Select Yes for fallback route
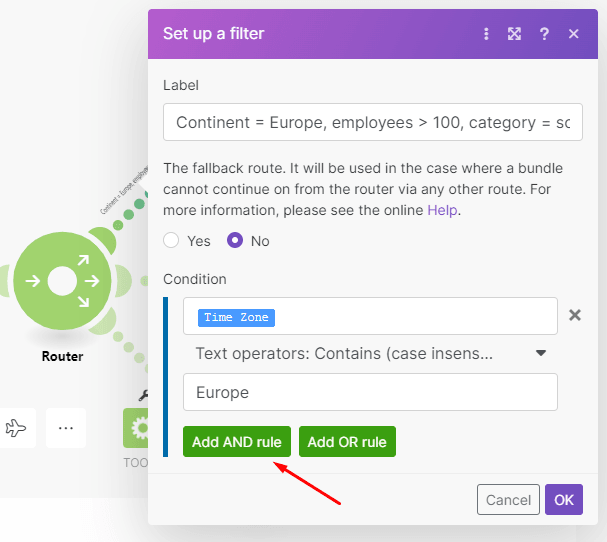The width and height of the screenshot is (607, 542). (x=171, y=241)
